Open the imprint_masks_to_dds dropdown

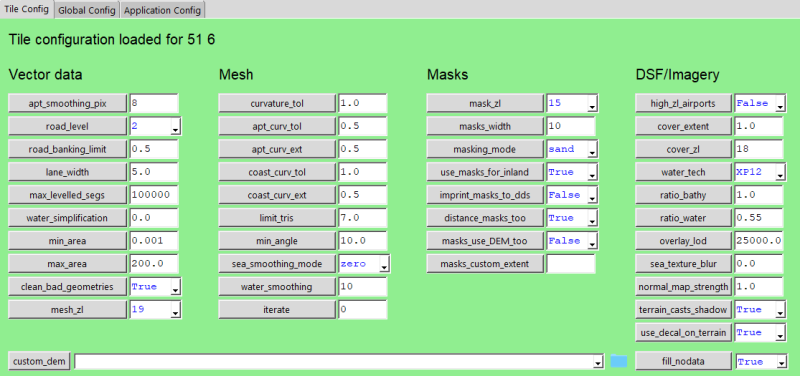point(592,195)
